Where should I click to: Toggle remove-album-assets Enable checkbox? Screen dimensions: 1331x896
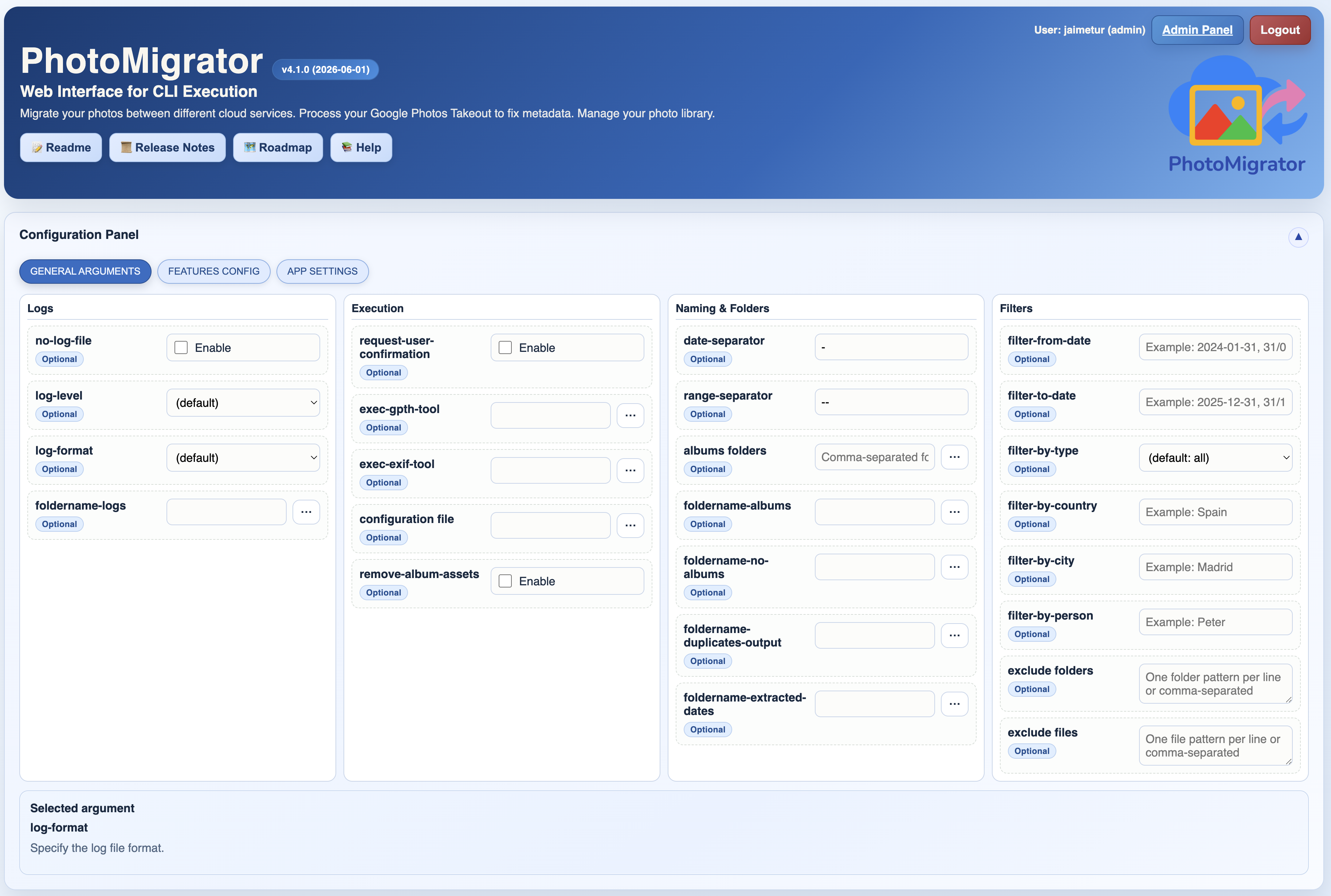pyautogui.click(x=505, y=581)
